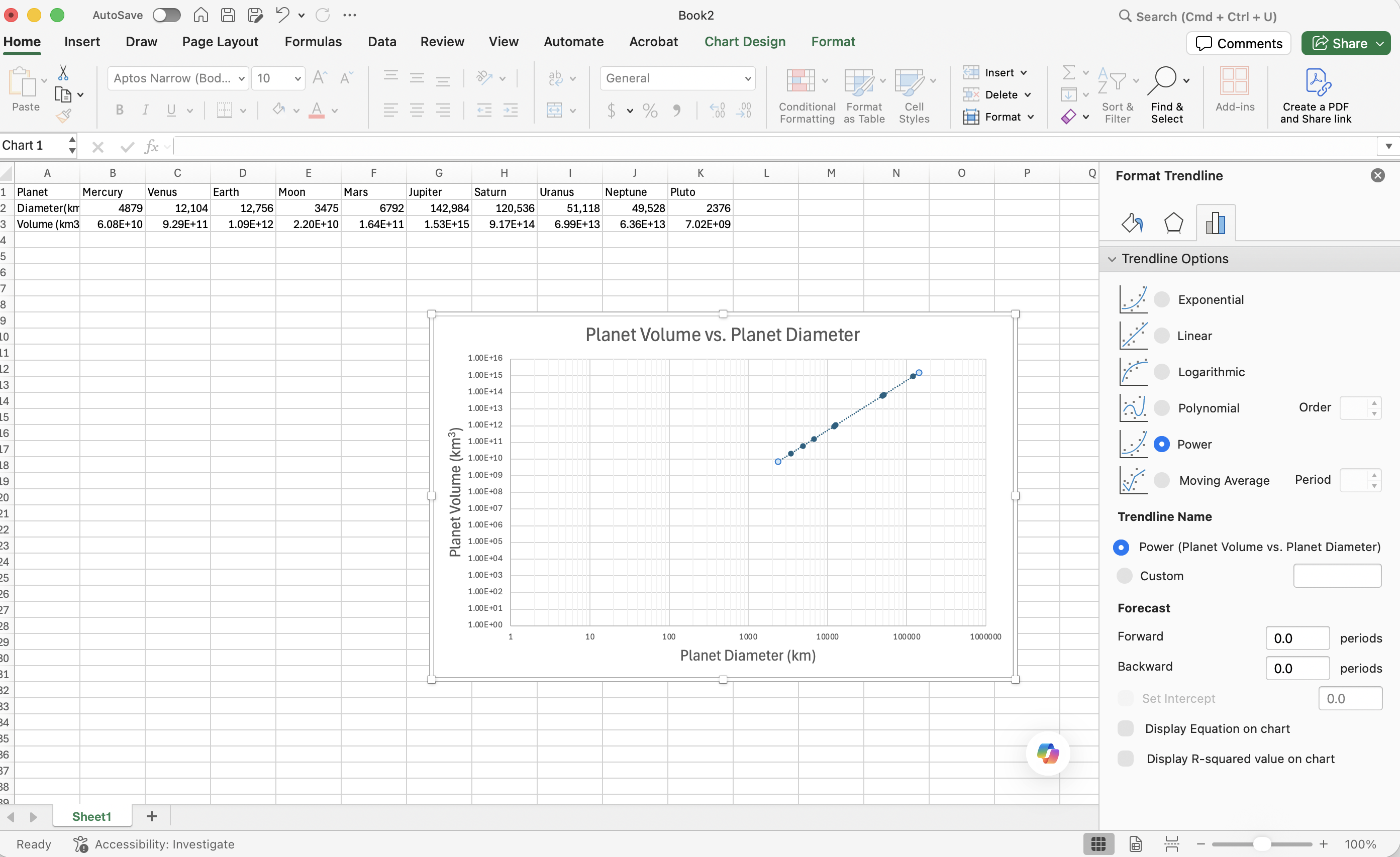The image size is (1400, 857).
Task: Select the Exponential trendline option
Action: click(x=1162, y=299)
